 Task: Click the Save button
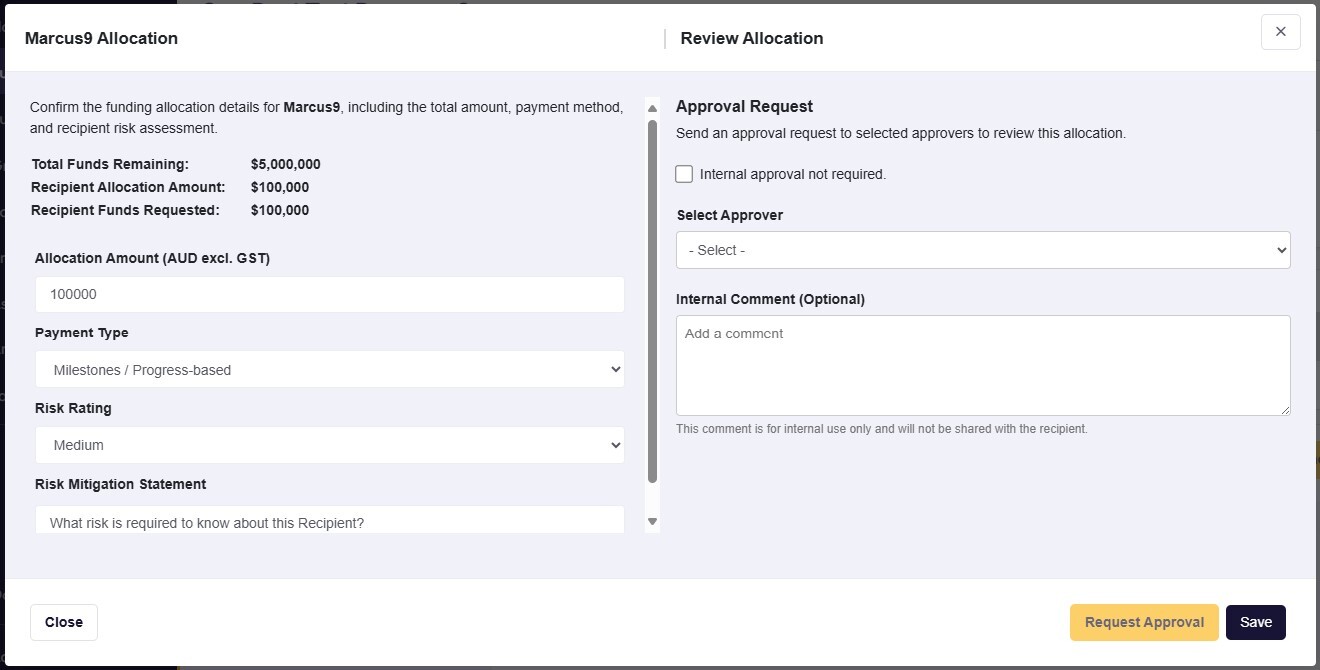click(1256, 622)
